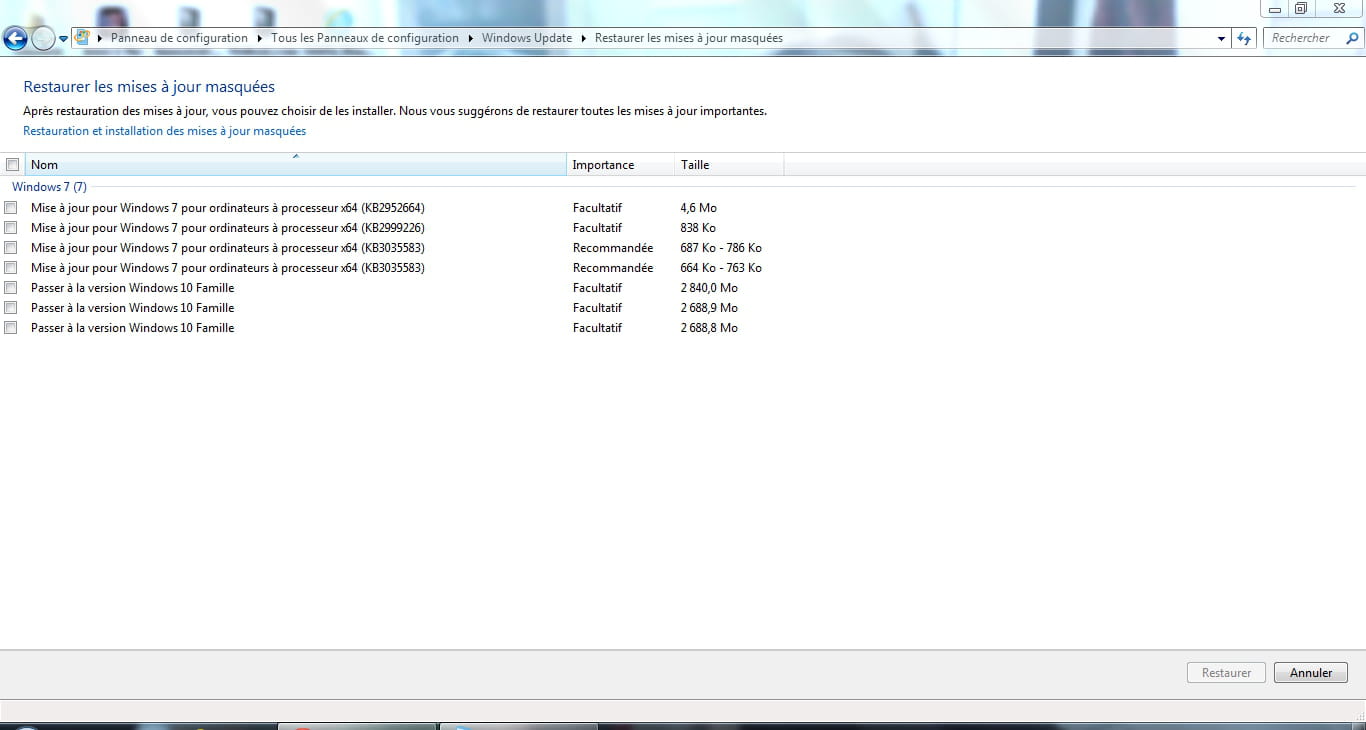Go back with the blue Back arrow
The image size is (1366, 730).
click(x=15, y=39)
